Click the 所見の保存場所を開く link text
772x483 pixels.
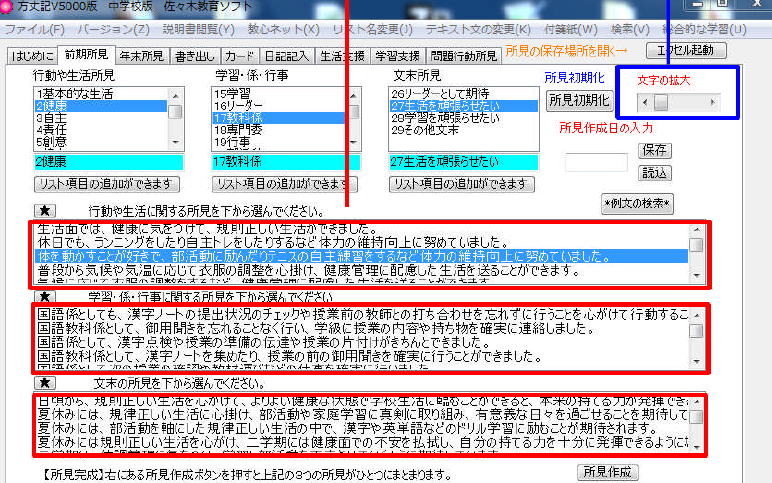coord(567,51)
